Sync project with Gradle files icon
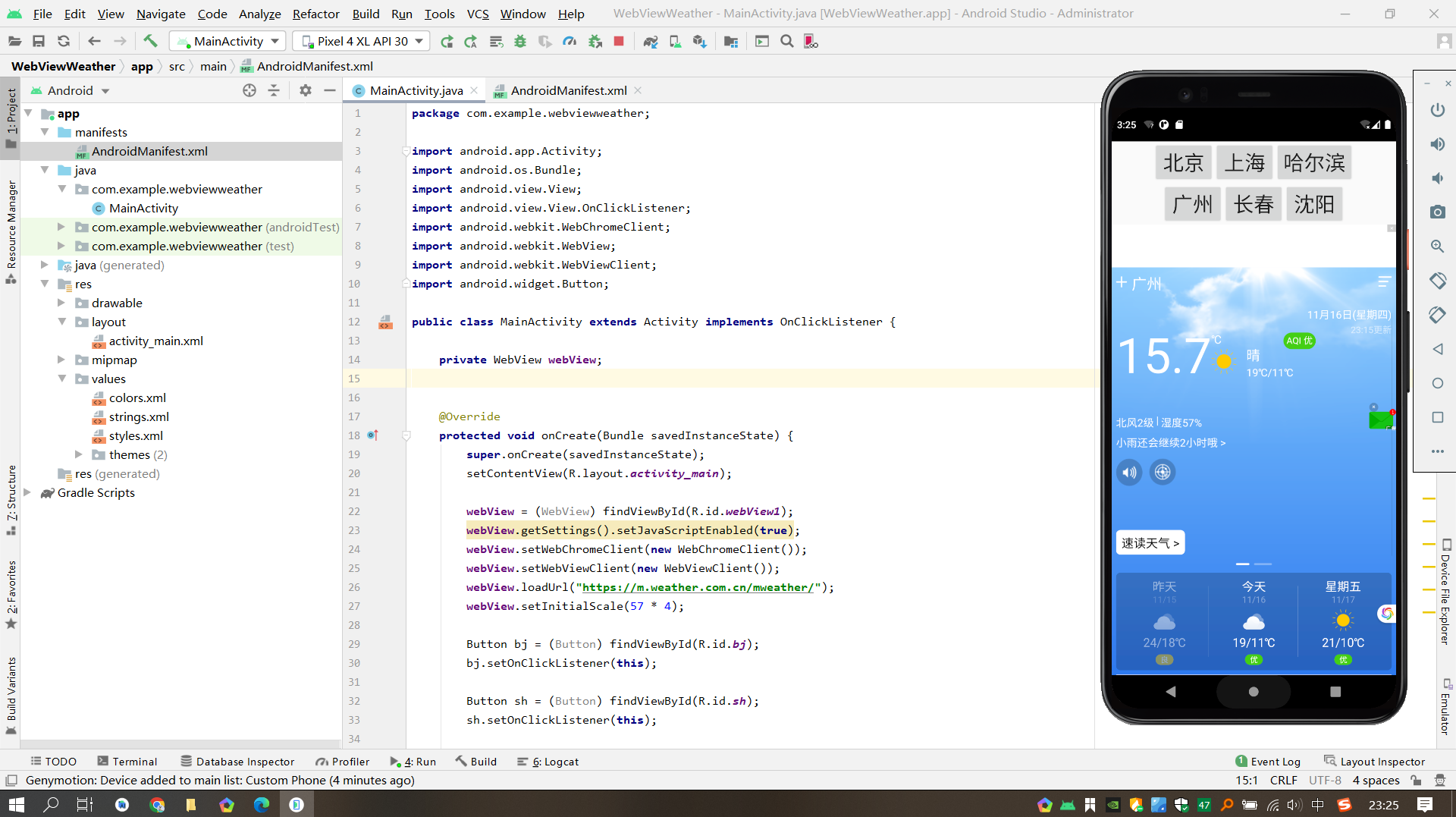Viewport: 1456px width, 817px height. 651,41
